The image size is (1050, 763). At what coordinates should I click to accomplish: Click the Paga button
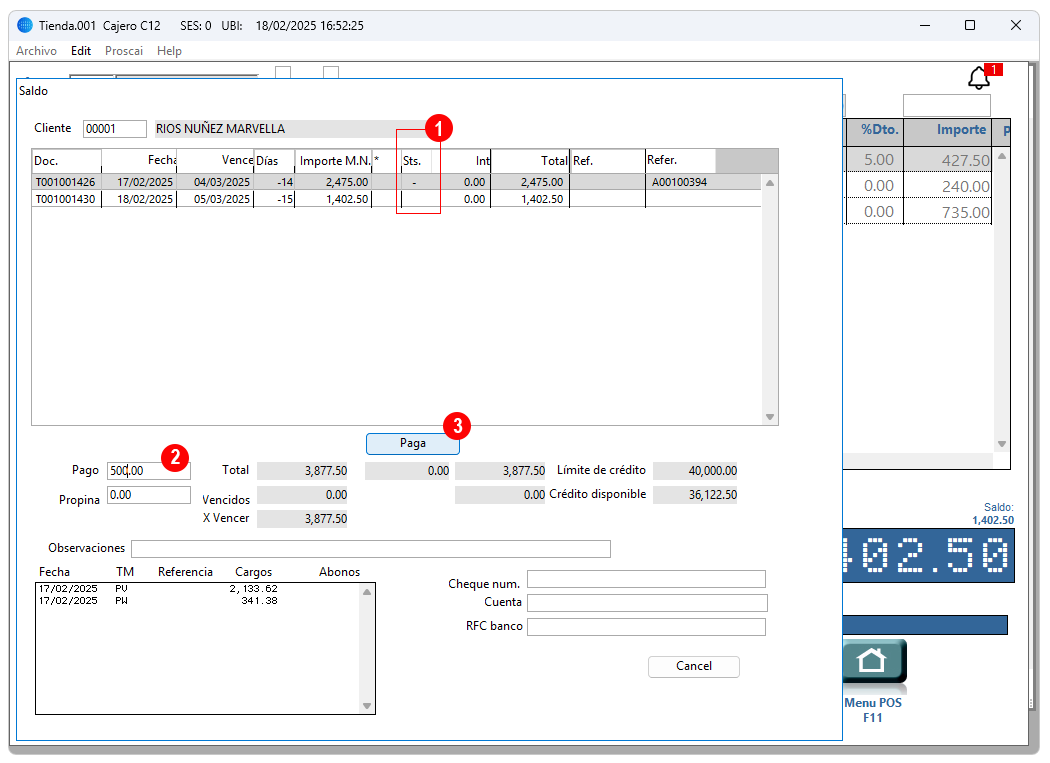[x=412, y=443]
